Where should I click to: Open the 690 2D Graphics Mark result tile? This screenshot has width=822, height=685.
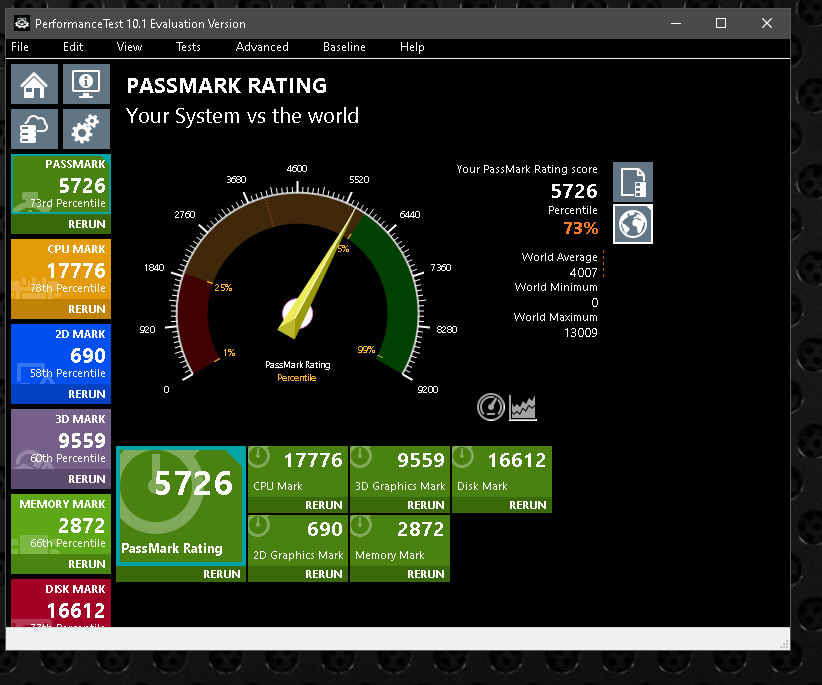[297, 541]
